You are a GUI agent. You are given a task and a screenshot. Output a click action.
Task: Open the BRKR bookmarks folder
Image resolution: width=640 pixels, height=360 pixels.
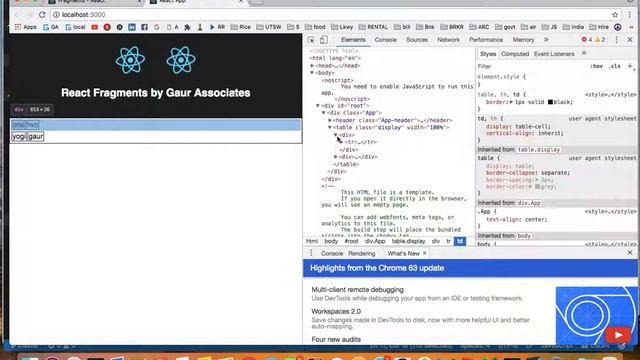[452, 27]
